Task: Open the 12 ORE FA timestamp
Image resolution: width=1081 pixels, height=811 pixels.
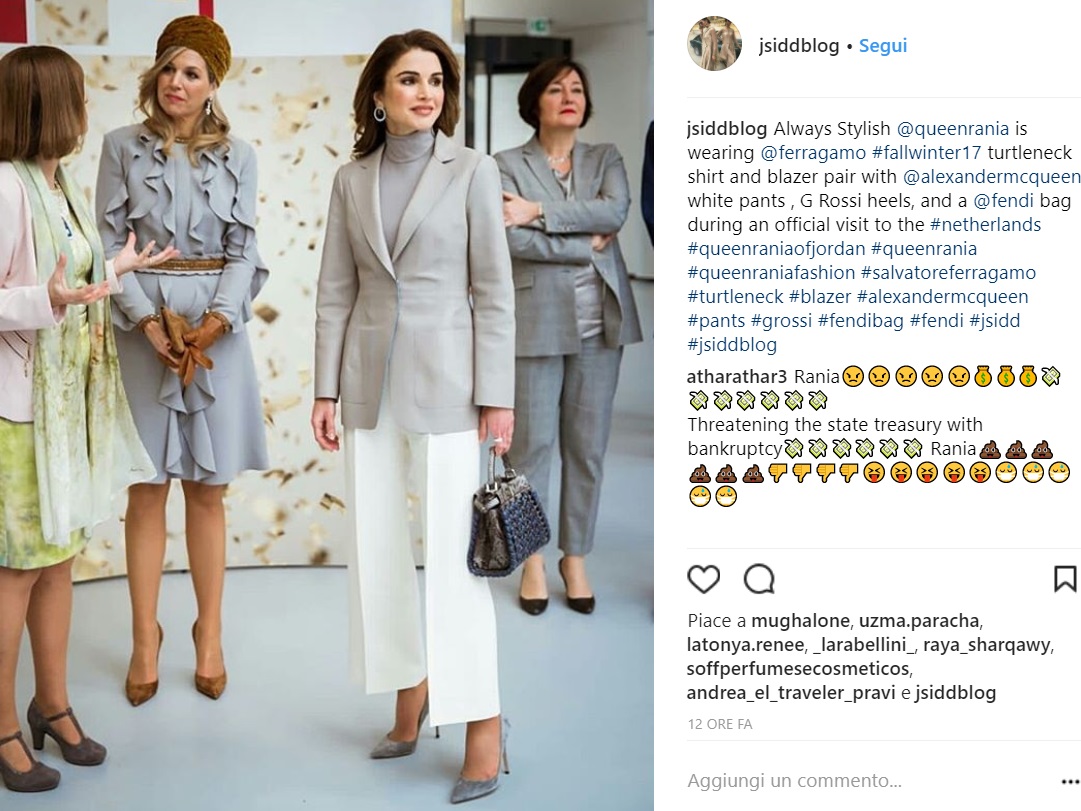Action: 720,724
